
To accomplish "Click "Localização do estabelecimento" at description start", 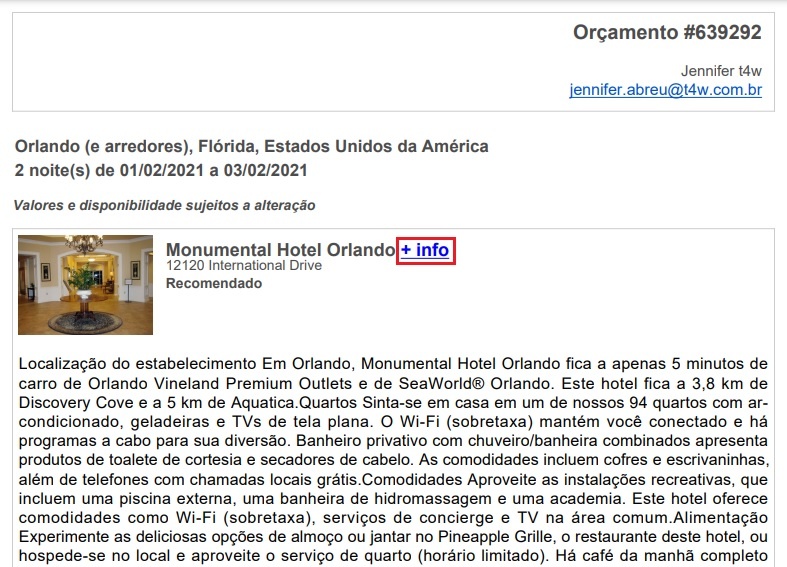I will click(138, 364).
